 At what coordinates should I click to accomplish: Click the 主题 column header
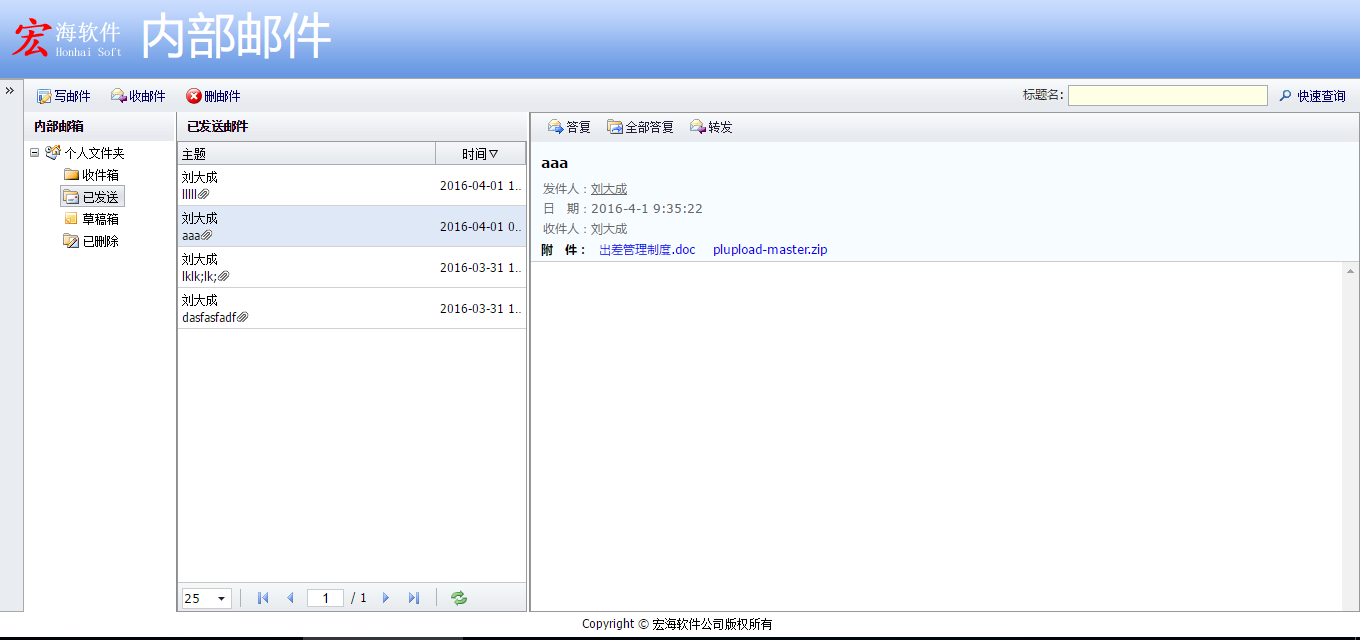pos(306,154)
